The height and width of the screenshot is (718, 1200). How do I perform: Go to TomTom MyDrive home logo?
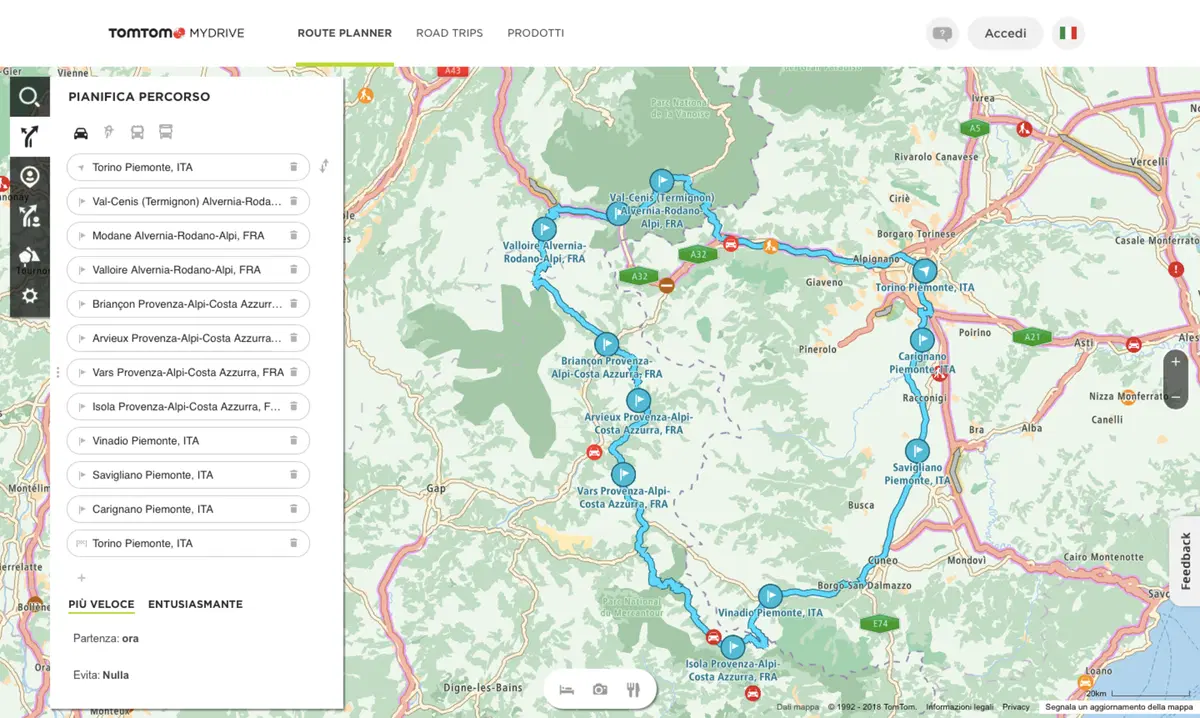point(176,33)
